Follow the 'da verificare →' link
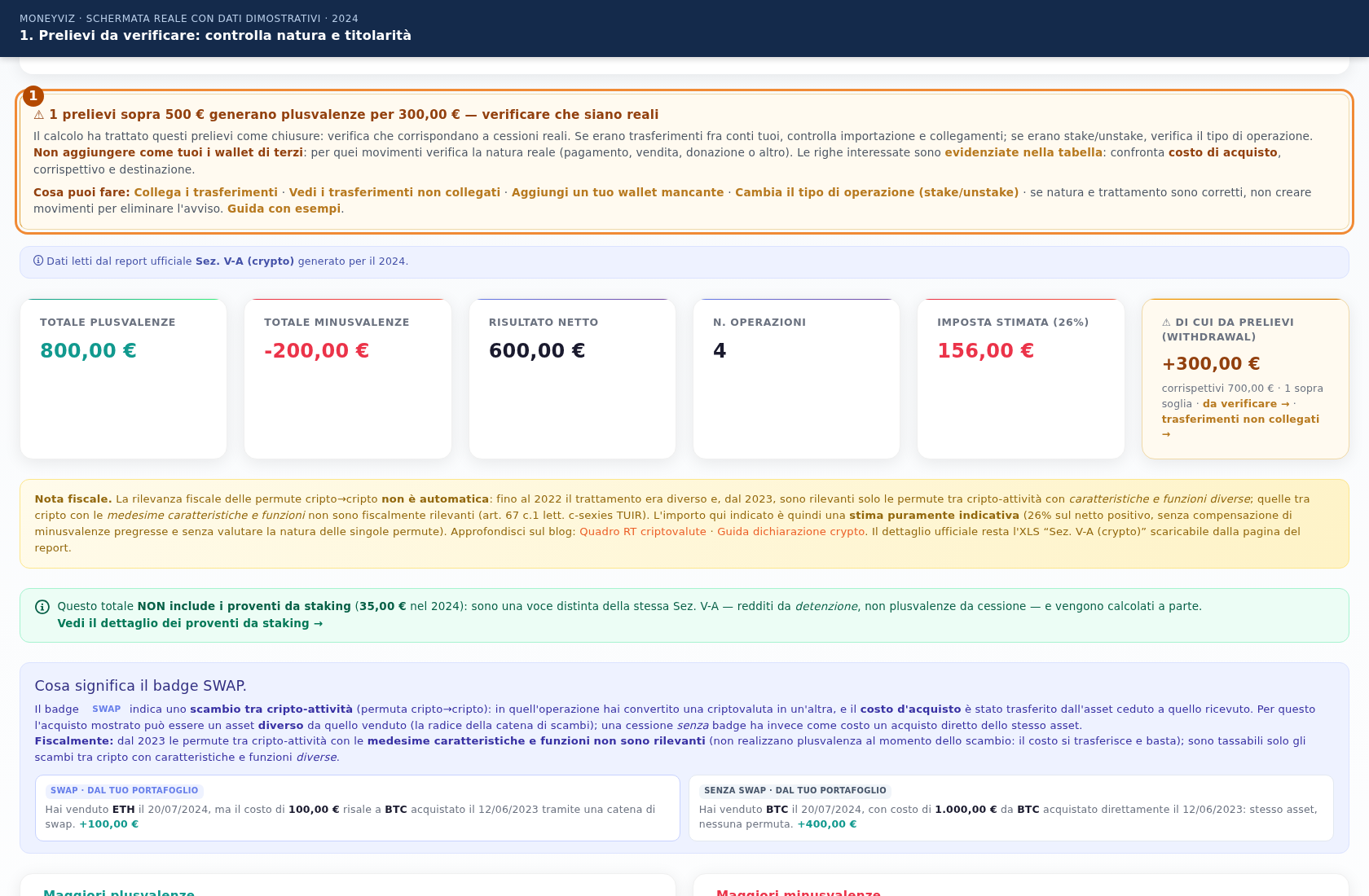This screenshot has height=896, width=1369. pos(1246,404)
